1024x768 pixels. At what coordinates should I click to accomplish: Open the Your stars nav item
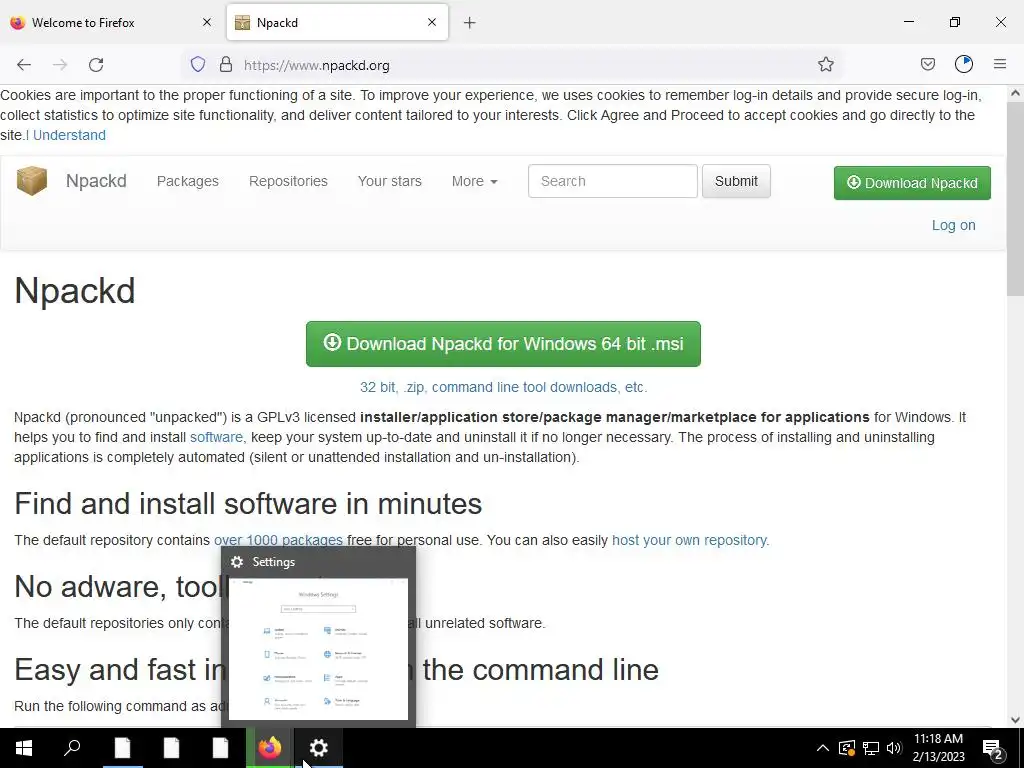tap(389, 181)
